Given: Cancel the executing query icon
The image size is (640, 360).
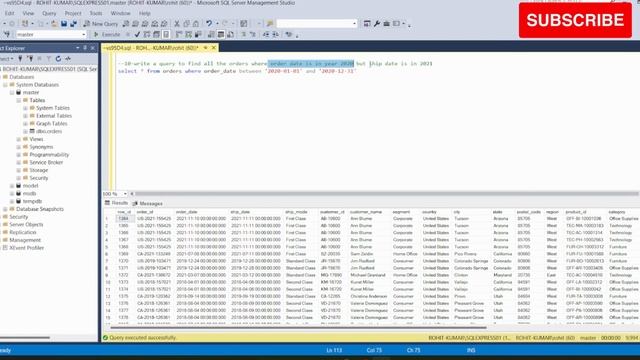Looking at the screenshot, I should tap(128, 35).
